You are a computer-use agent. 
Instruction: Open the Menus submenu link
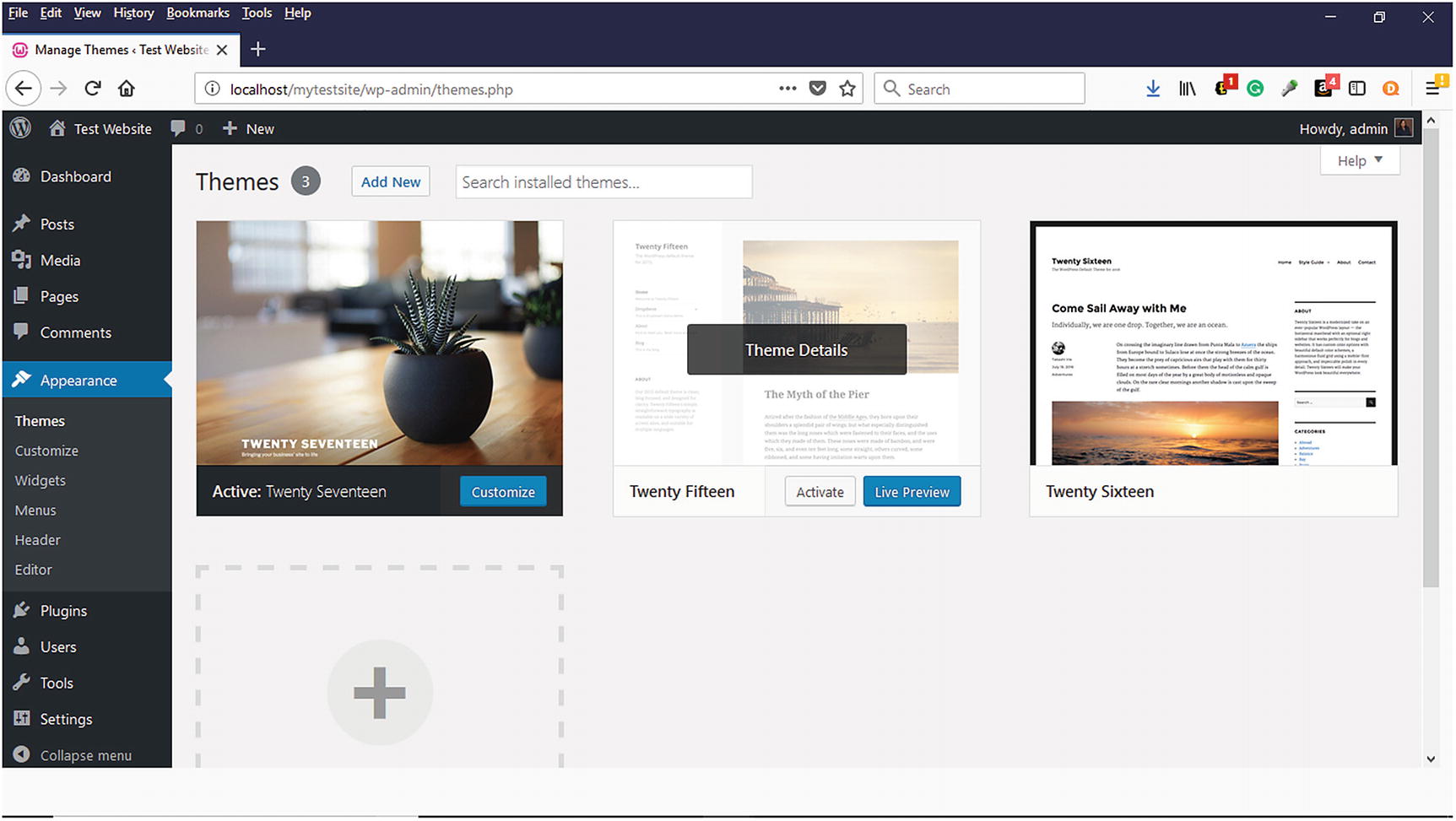[35, 510]
